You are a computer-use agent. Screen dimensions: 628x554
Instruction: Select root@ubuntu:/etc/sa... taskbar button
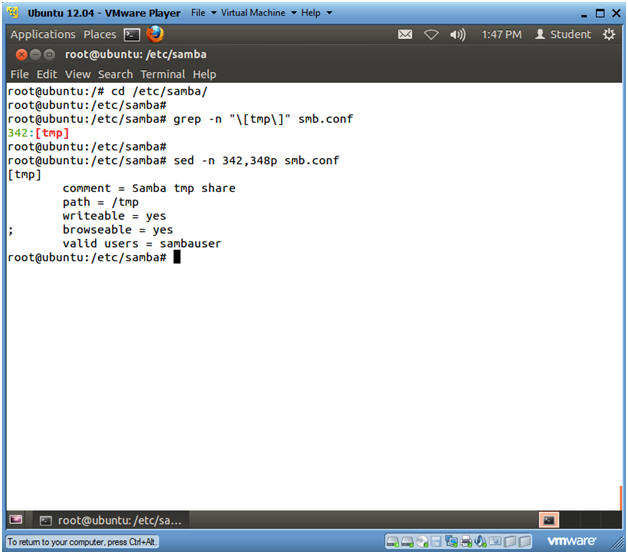click(111, 520)
